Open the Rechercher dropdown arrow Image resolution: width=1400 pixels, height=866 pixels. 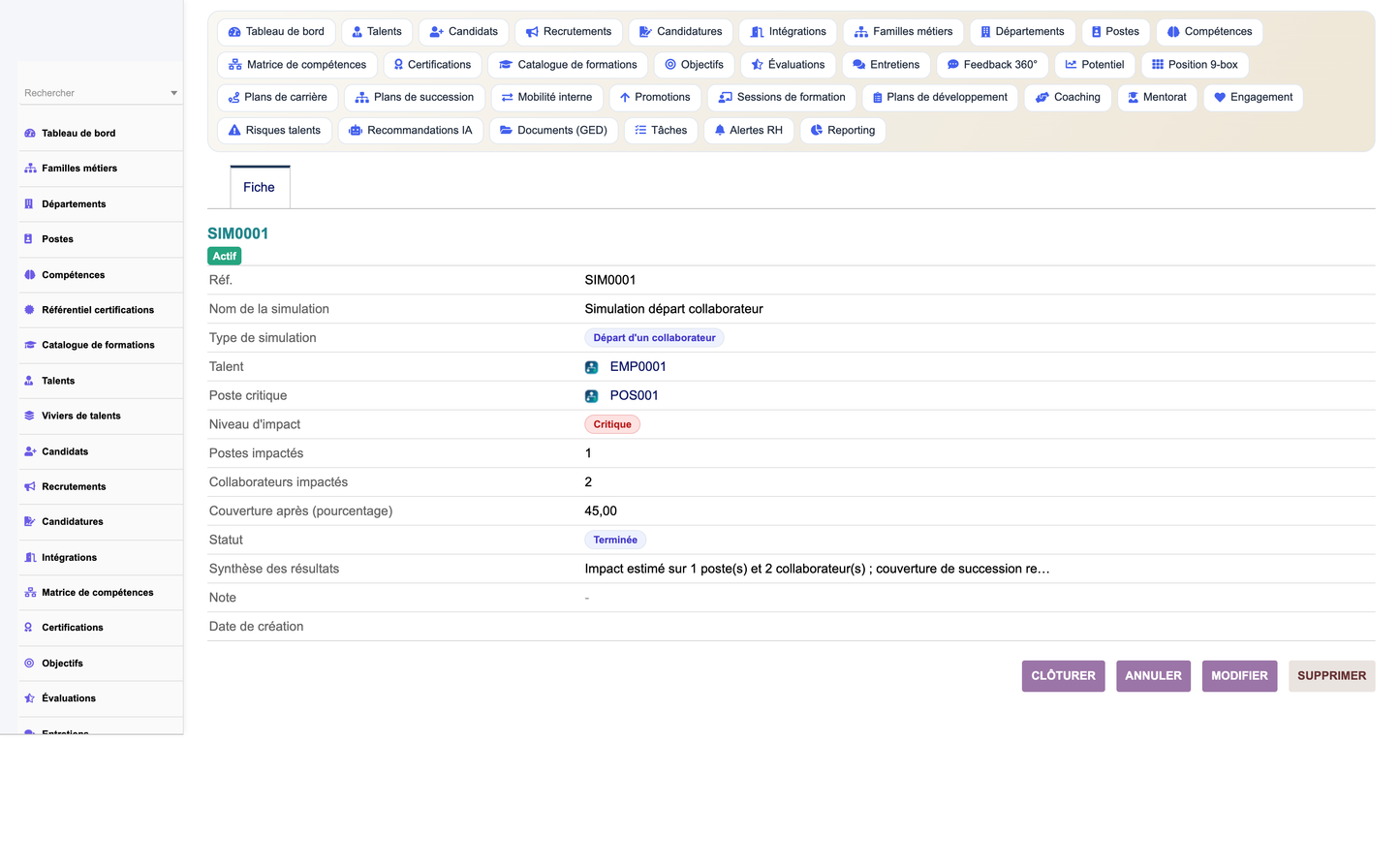174,94
